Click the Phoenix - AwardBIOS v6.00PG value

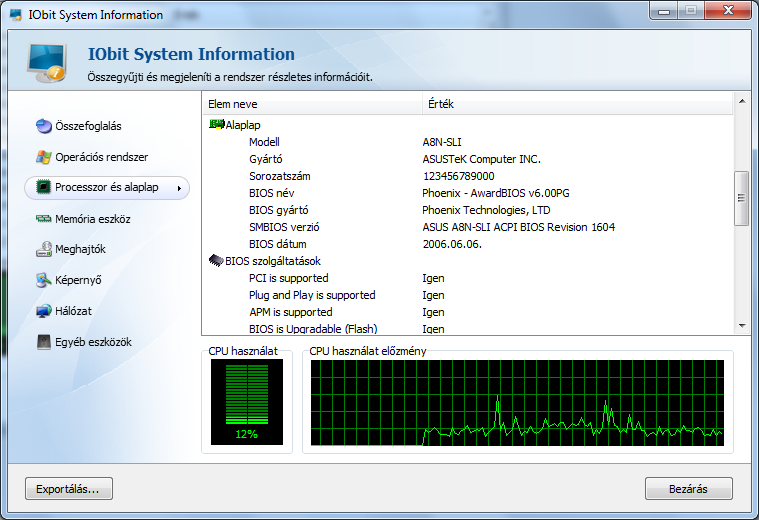click(x=496, y=193)
